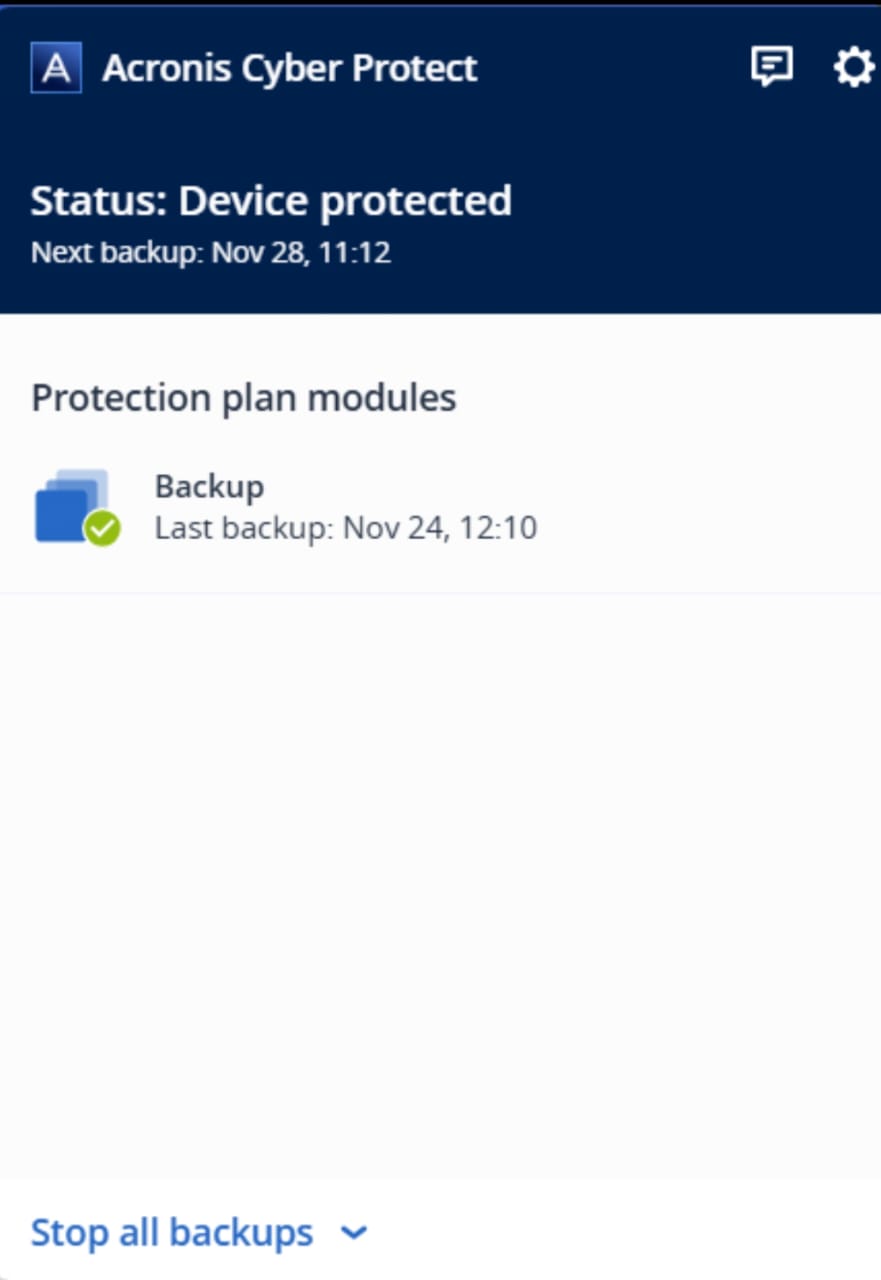The width and height of the screenshot is (881, 1280).
Task: Click the Acronis Cyber Protect title
Action: 290,68
